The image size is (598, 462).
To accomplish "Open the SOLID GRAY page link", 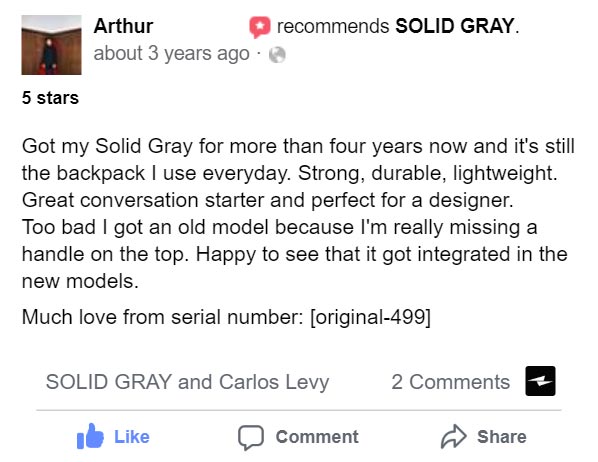I will (x=455, y=26).
